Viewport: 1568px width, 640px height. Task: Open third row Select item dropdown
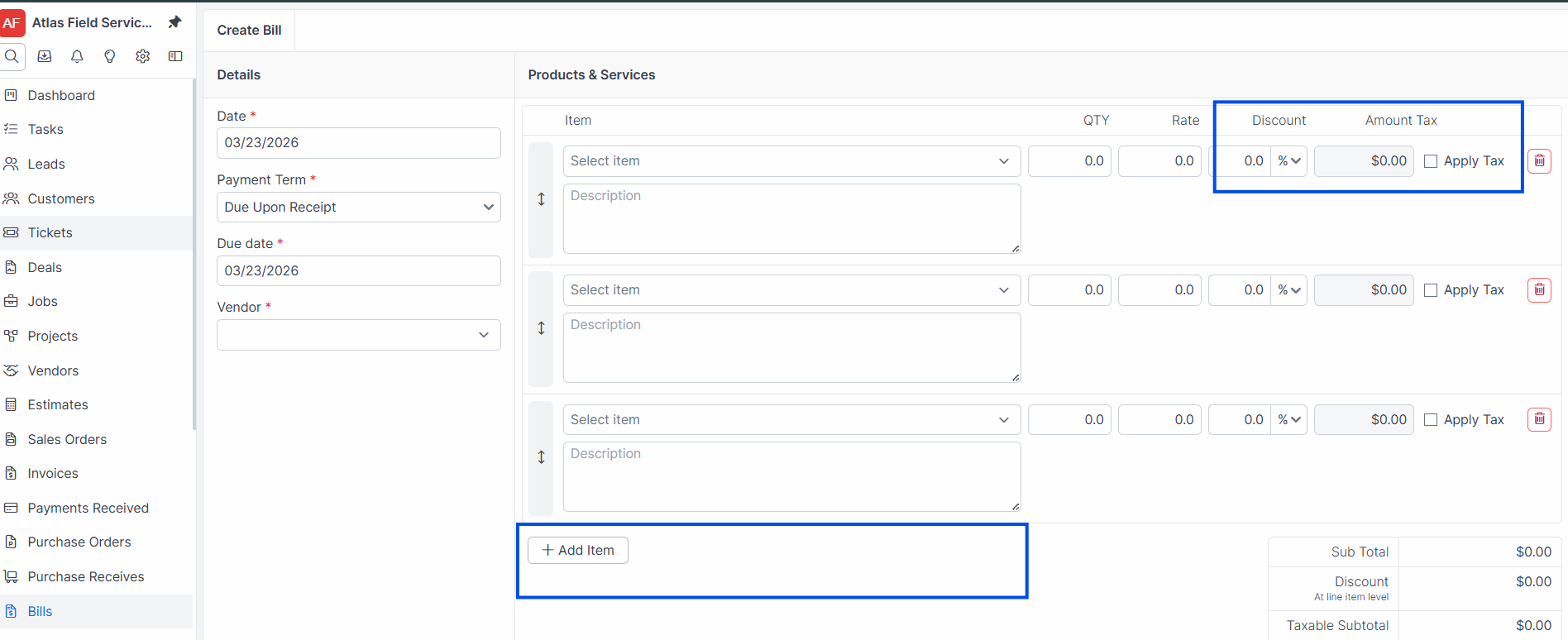click(791, 419)
